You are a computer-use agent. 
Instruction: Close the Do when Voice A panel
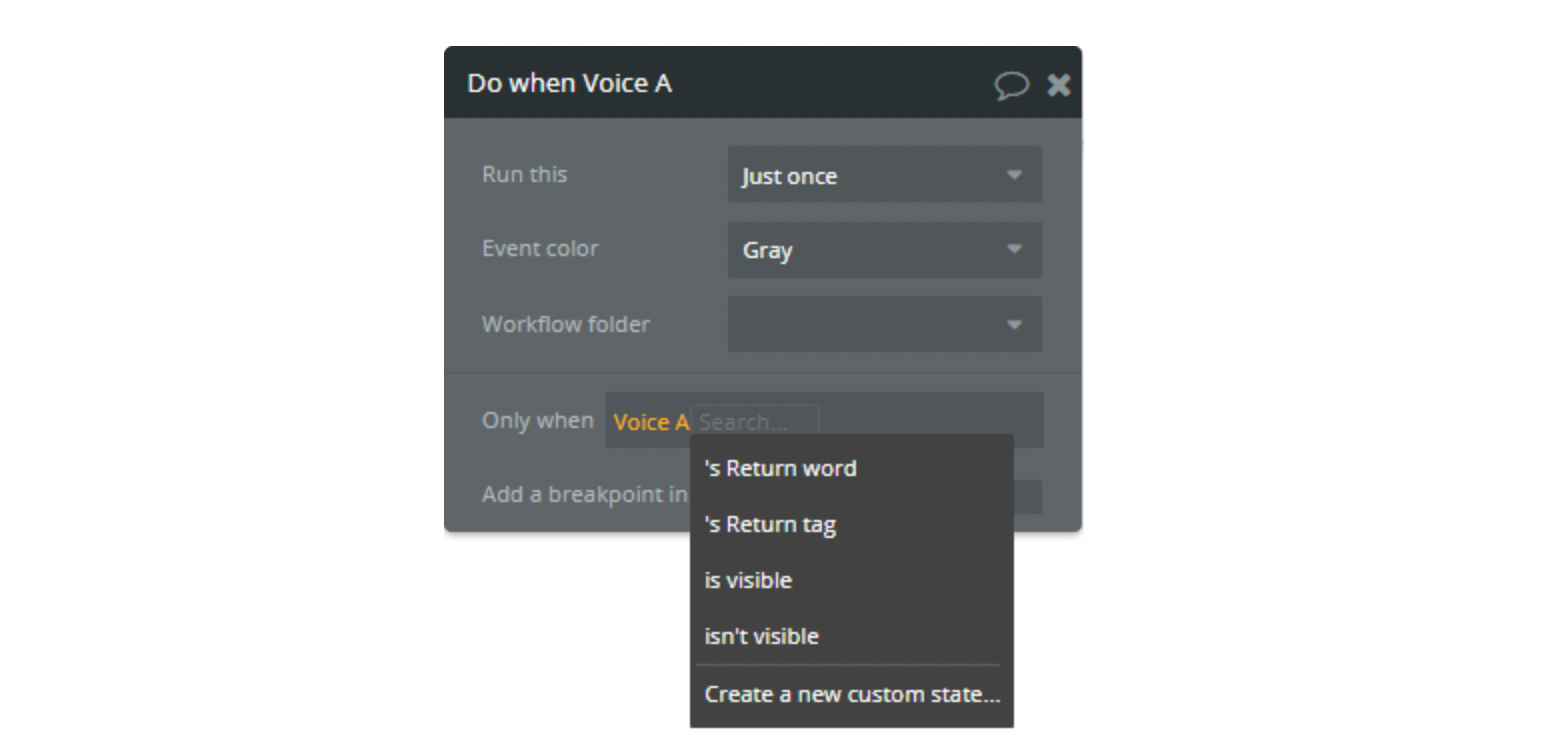pyautogui.click(x=1058, y=85)
